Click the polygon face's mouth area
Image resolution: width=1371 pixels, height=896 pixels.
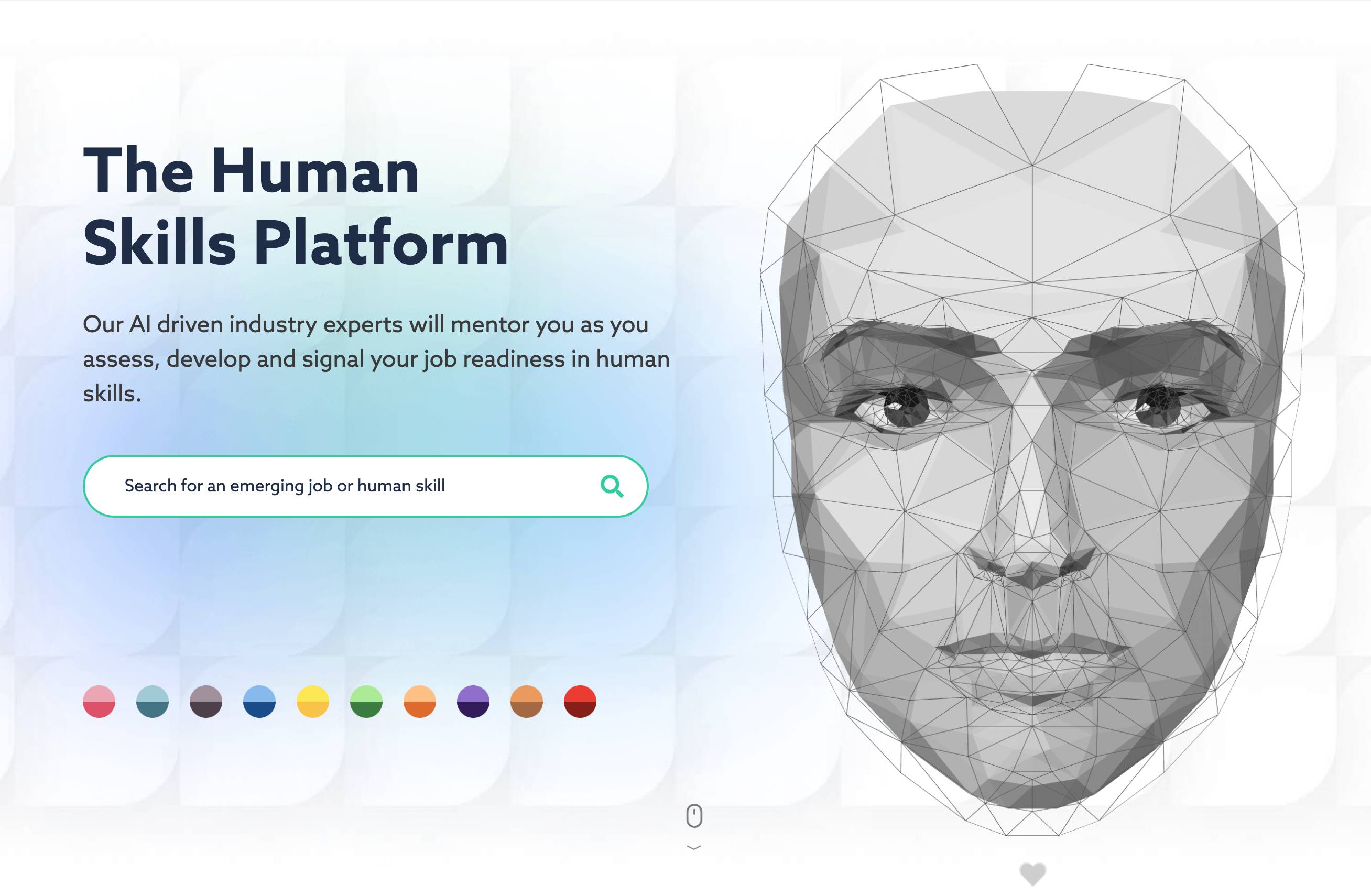click(1032, 668)
